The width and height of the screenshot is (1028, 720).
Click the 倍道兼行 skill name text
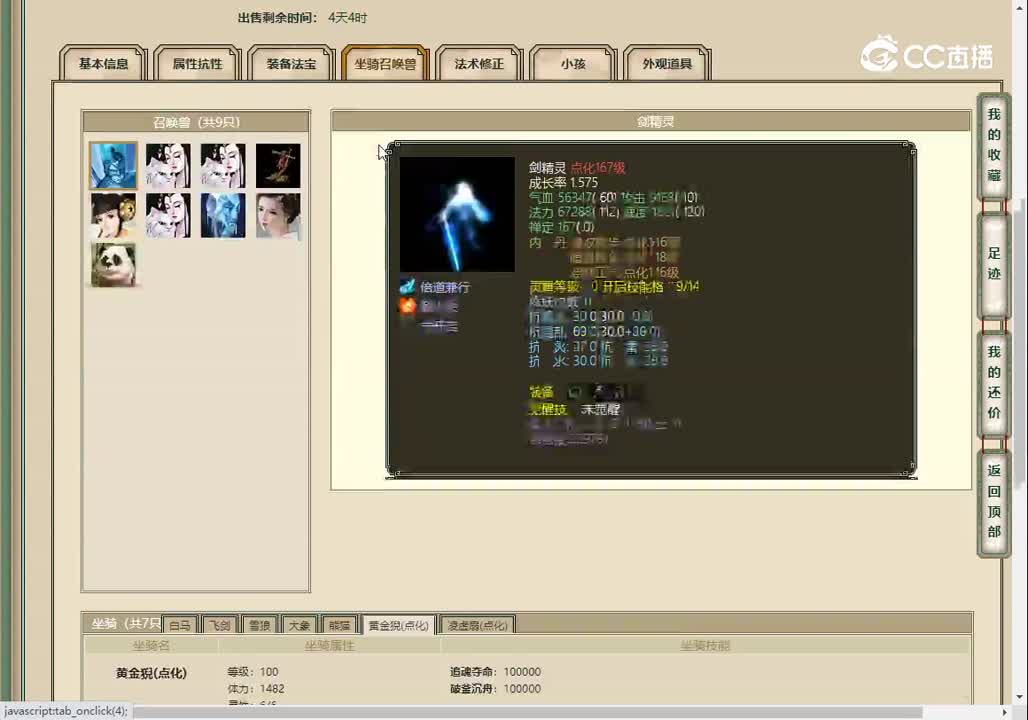coord(445,287)
